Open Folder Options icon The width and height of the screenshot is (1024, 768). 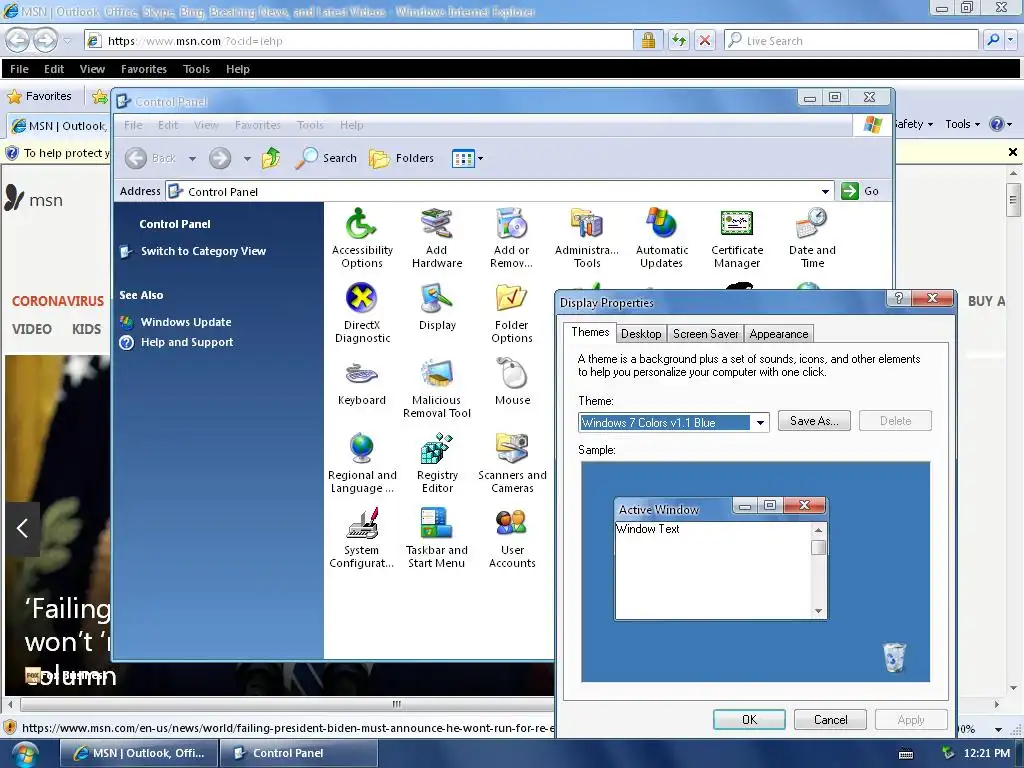pyautogui.click(x=512, y=313)
